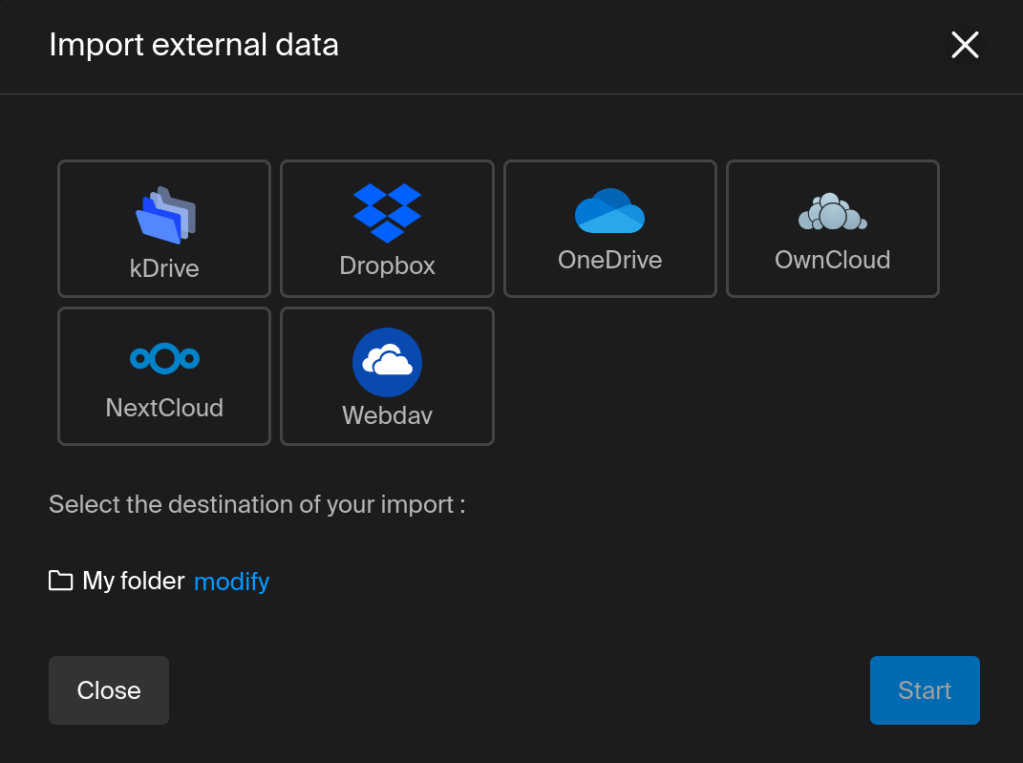The width and height of the screenshot is (1023, 763).
Task: Choose the OneDrive cloud icon
Action: (610, 211)
